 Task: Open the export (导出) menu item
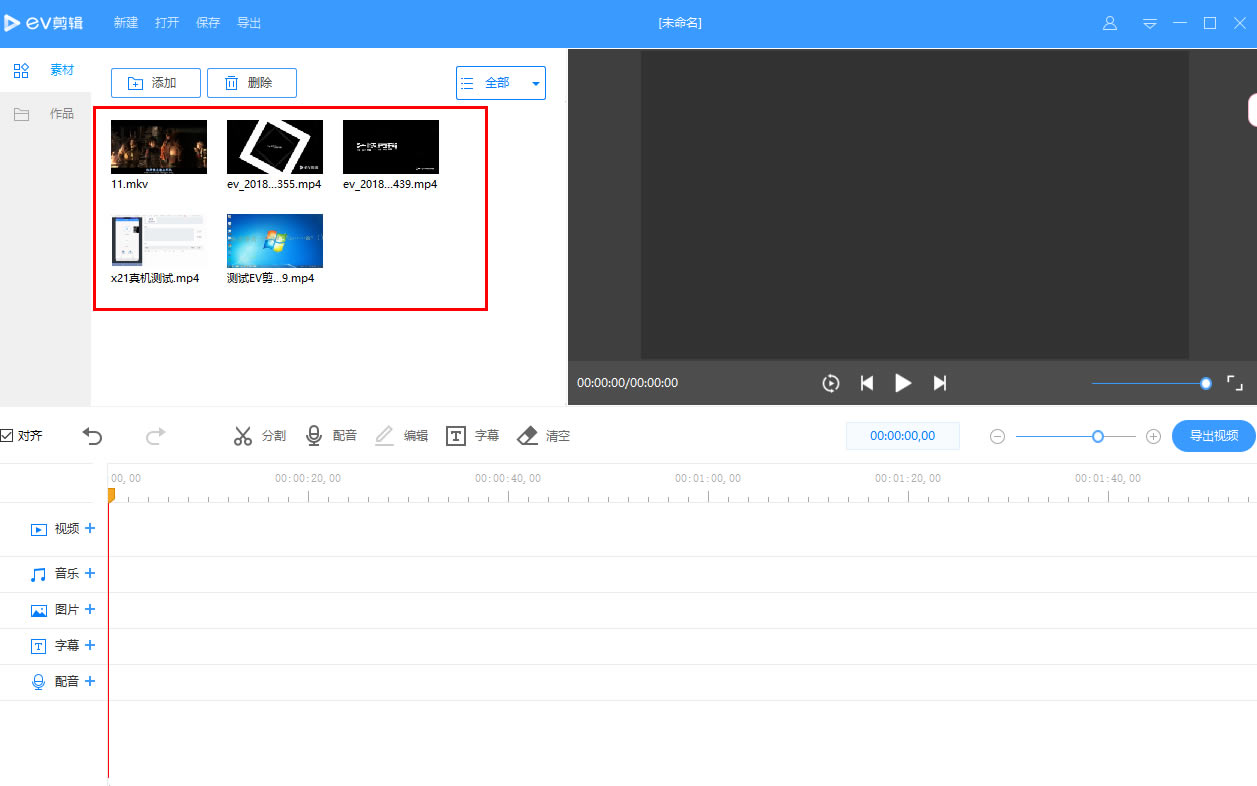coord(249,23)
